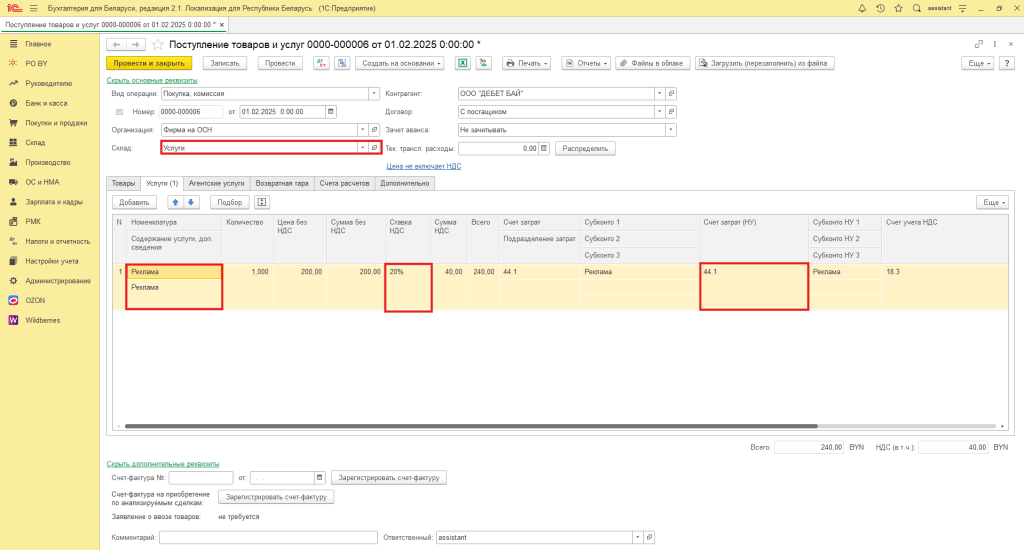This screenshot has width=1024, height=550.
Task: Open Печать dropdown menu
Action: [x=526, y=63]
